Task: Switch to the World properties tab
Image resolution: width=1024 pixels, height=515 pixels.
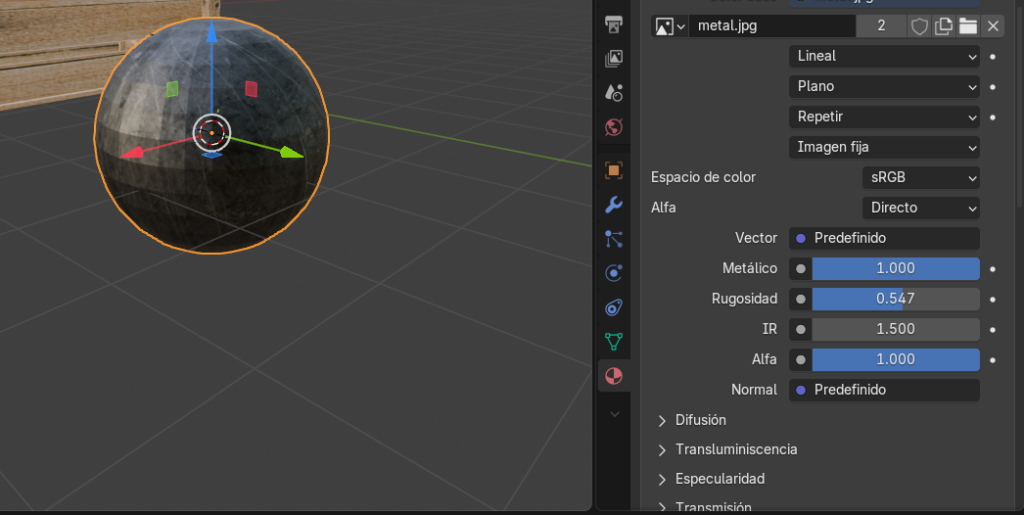Action: (614, 127)
